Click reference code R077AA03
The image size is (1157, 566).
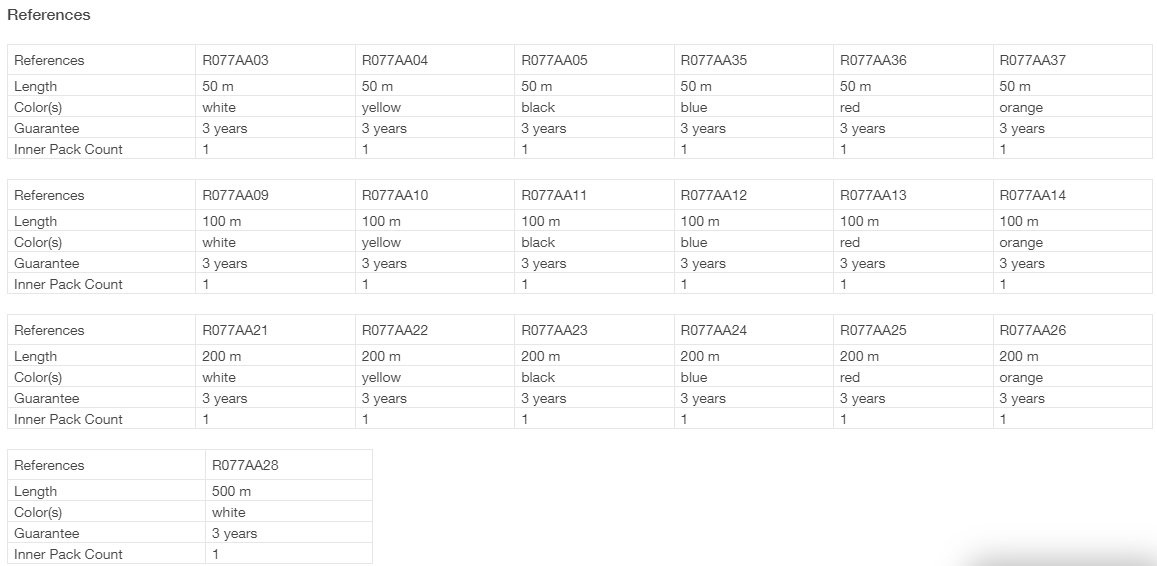tap(235, 61)
